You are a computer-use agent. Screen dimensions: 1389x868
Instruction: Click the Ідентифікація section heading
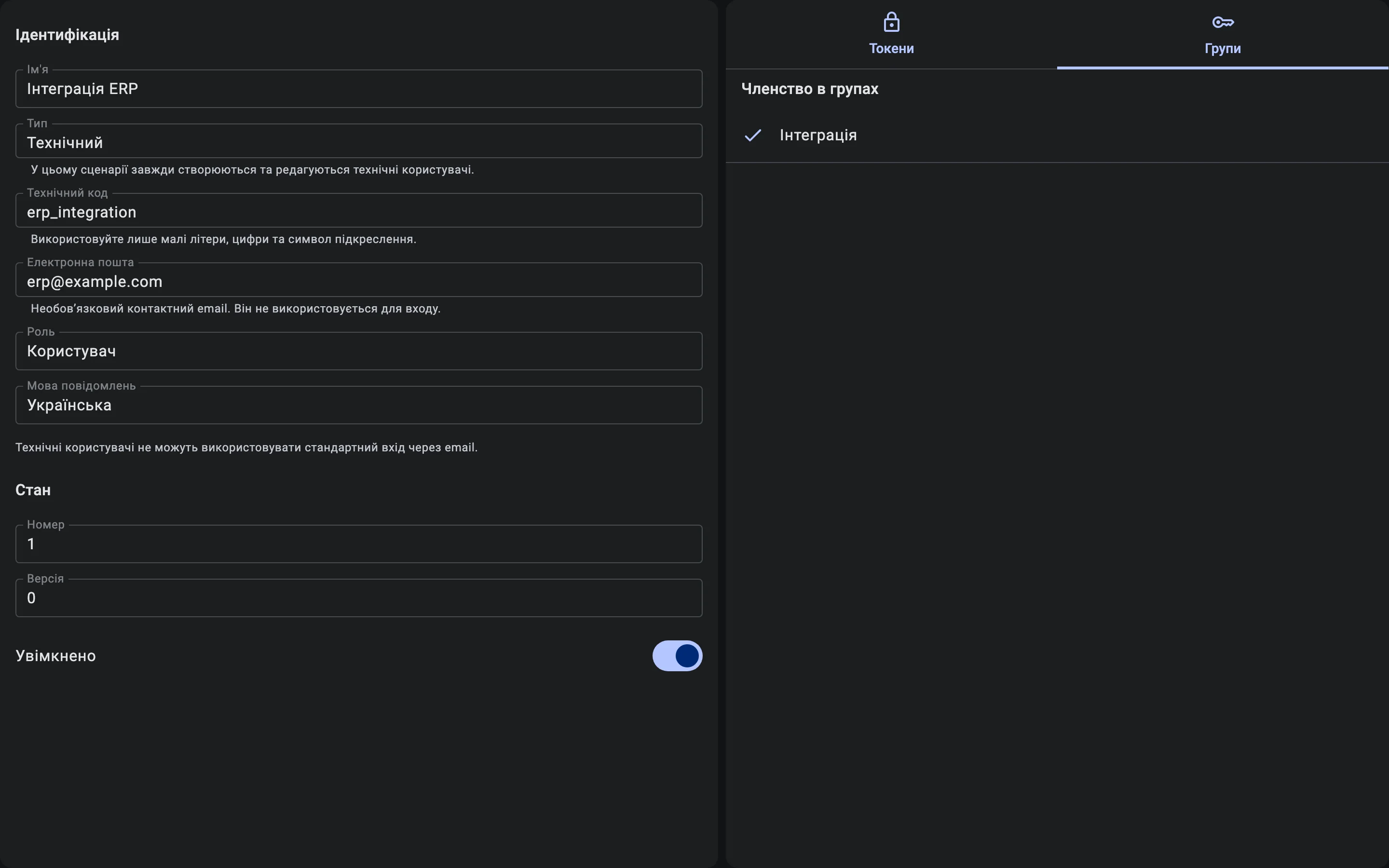coord(67,34)
